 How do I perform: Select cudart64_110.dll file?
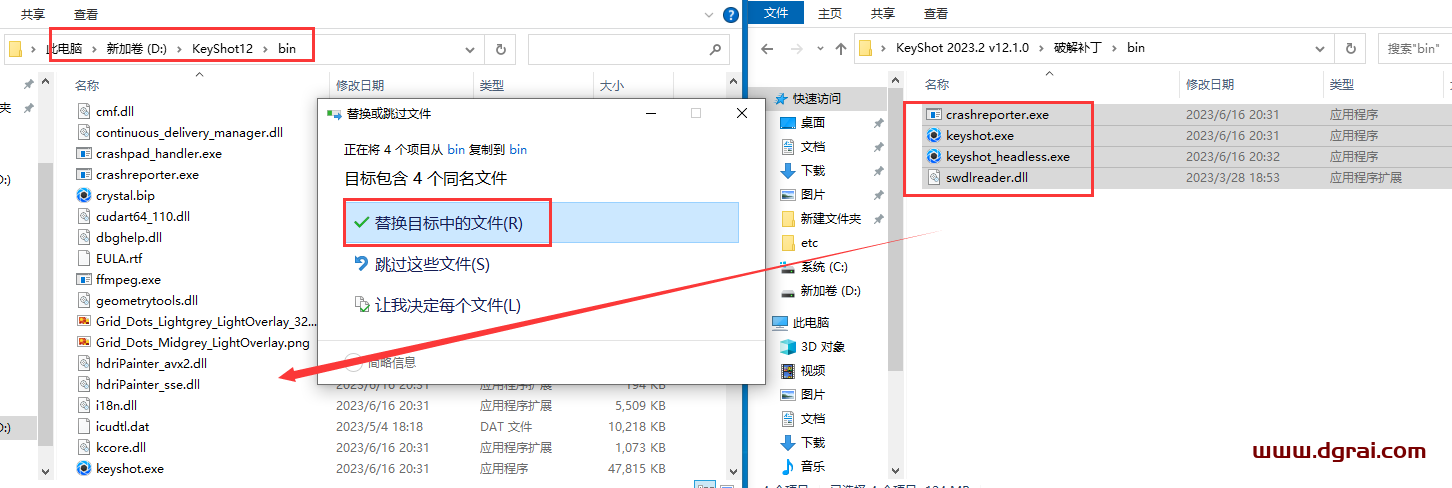[x=143, y=216]
